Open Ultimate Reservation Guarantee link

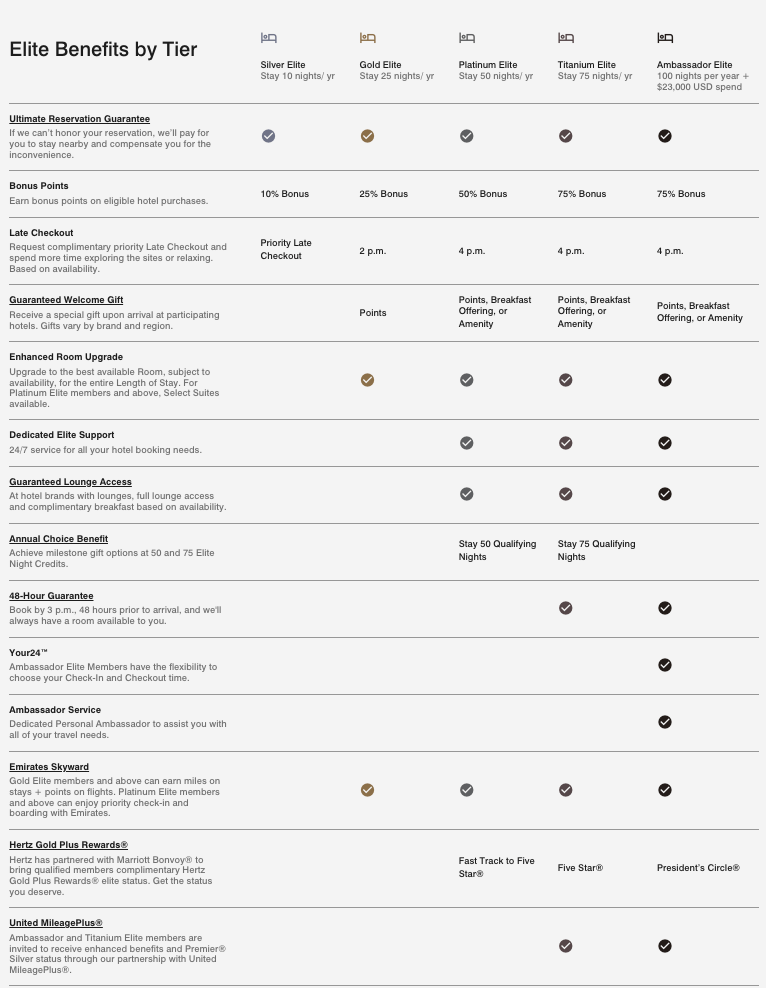[79, 119]
